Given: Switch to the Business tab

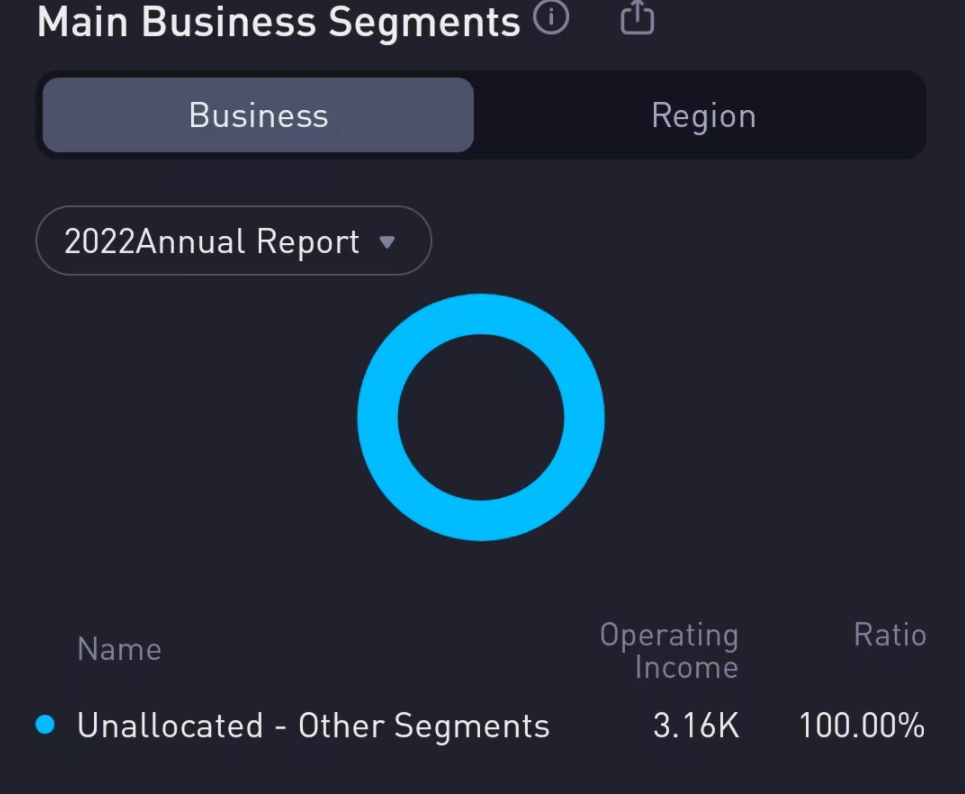Looking at the screenshot, I should (x=258, y=116).
